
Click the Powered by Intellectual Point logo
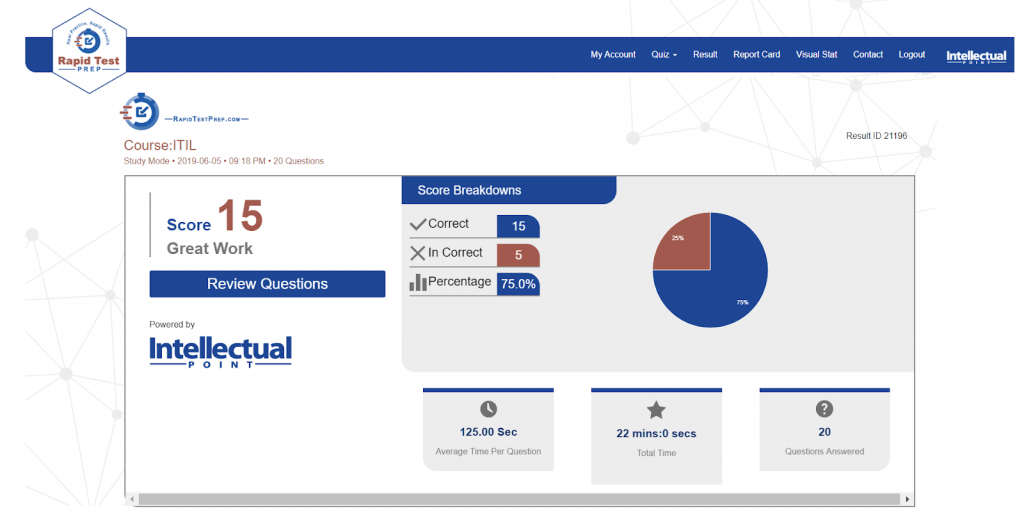[x=220, y=352]
